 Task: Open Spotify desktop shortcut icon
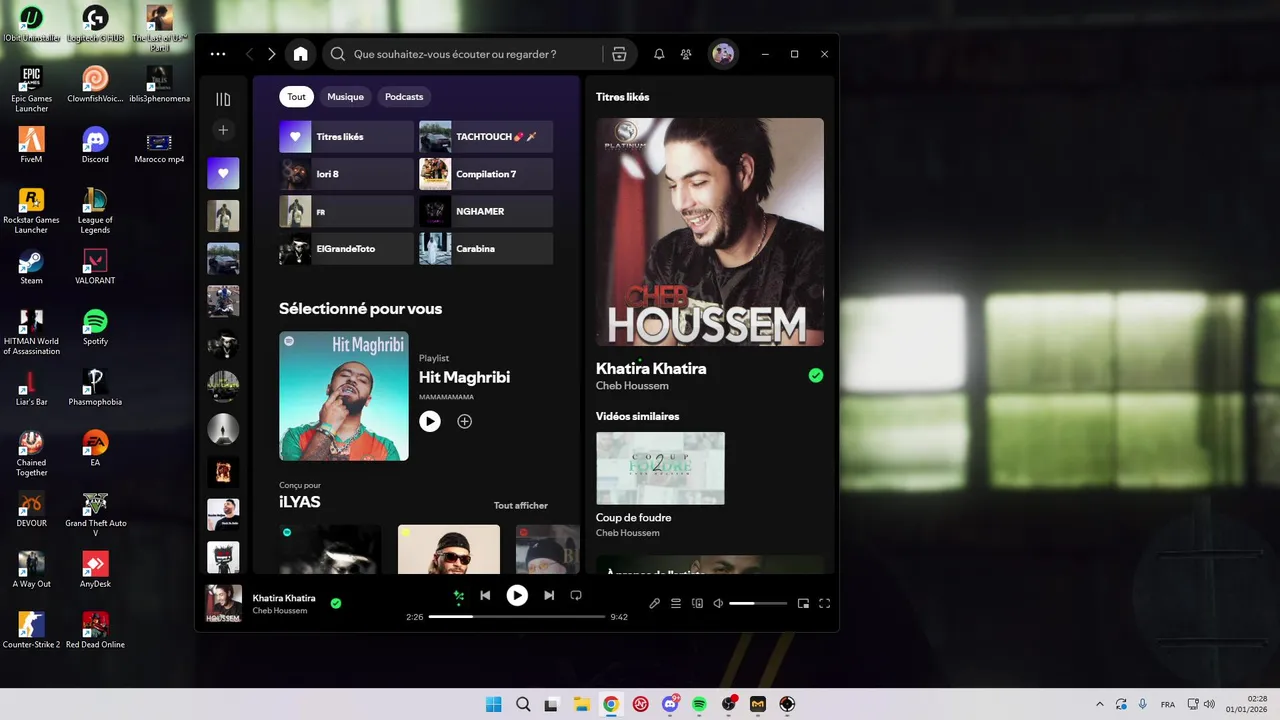click(x=95, y=327)
